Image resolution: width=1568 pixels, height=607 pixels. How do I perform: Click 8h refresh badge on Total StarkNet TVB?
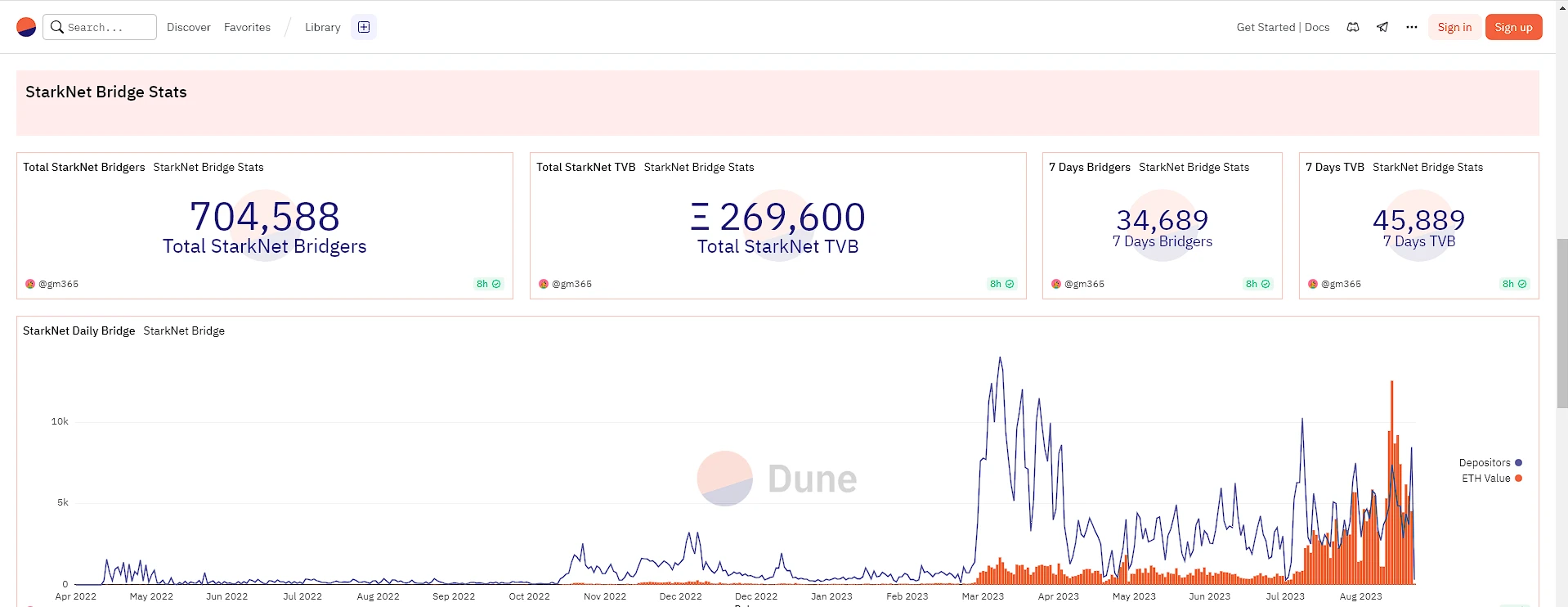(x=1002, y=284)
